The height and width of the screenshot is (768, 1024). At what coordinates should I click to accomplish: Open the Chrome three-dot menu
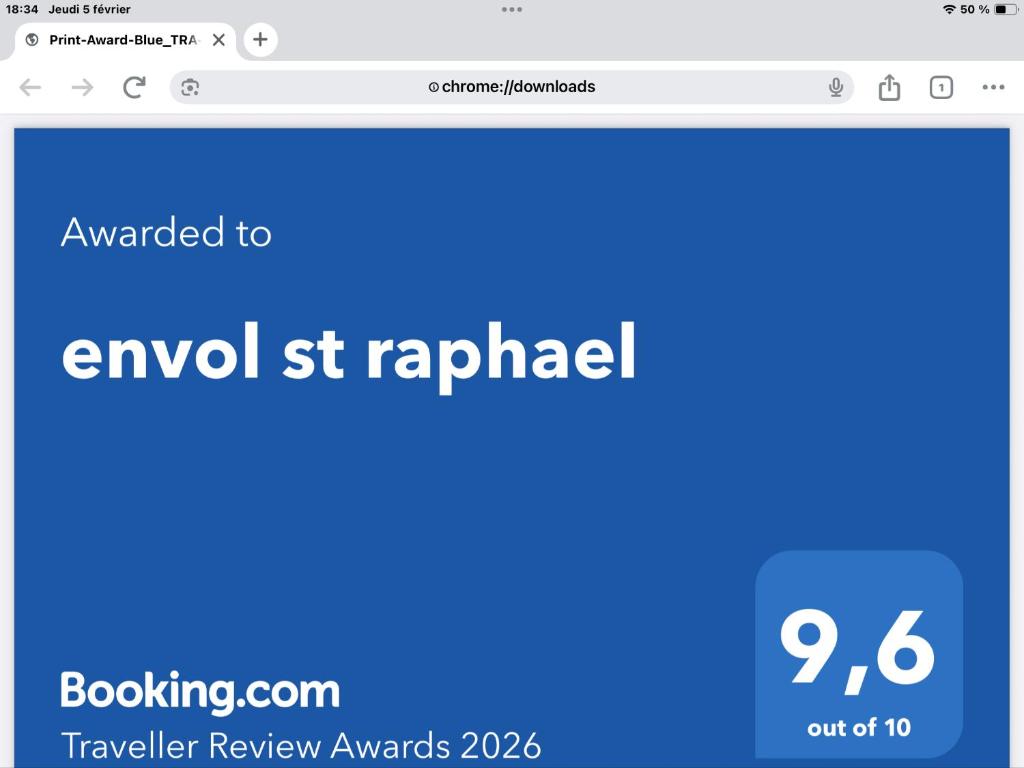(x=993, y=87)
